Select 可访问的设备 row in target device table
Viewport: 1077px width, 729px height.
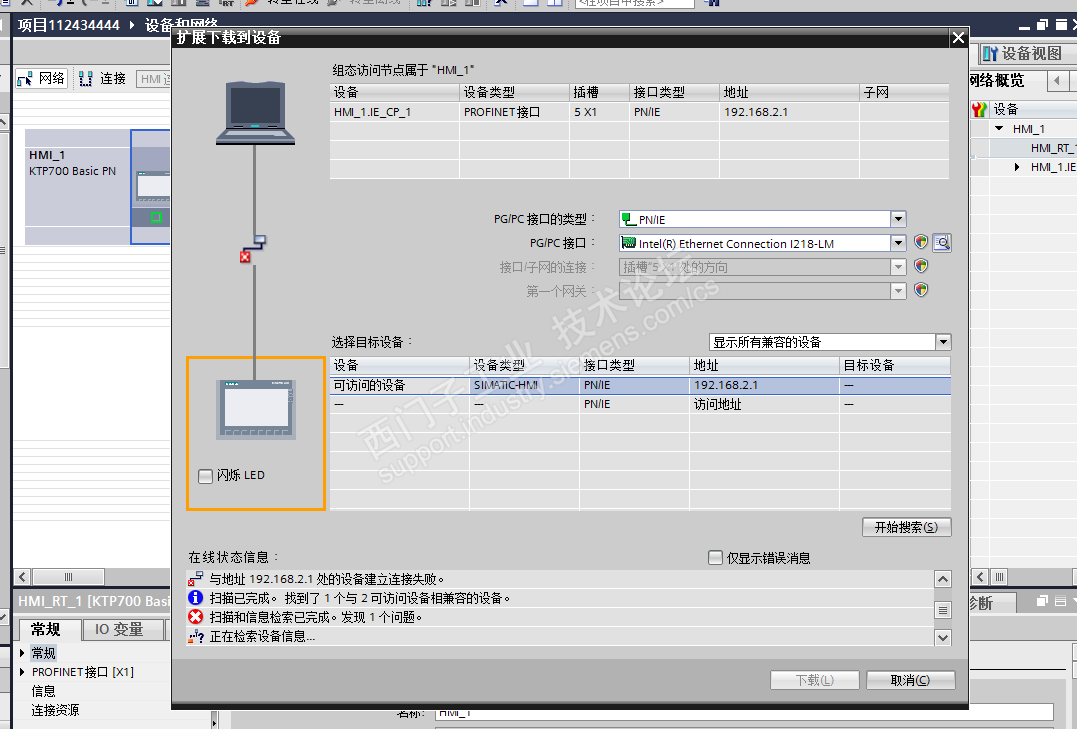(x=640, y=385)
